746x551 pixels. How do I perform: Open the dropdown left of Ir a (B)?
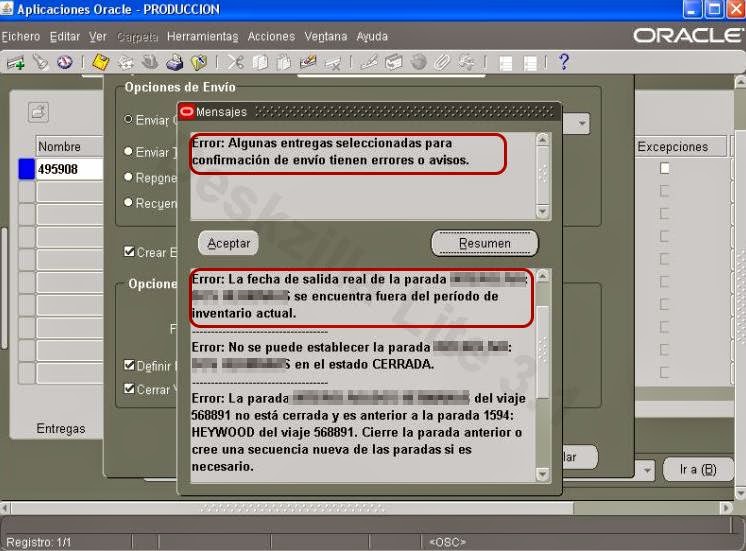click(647, 470)
